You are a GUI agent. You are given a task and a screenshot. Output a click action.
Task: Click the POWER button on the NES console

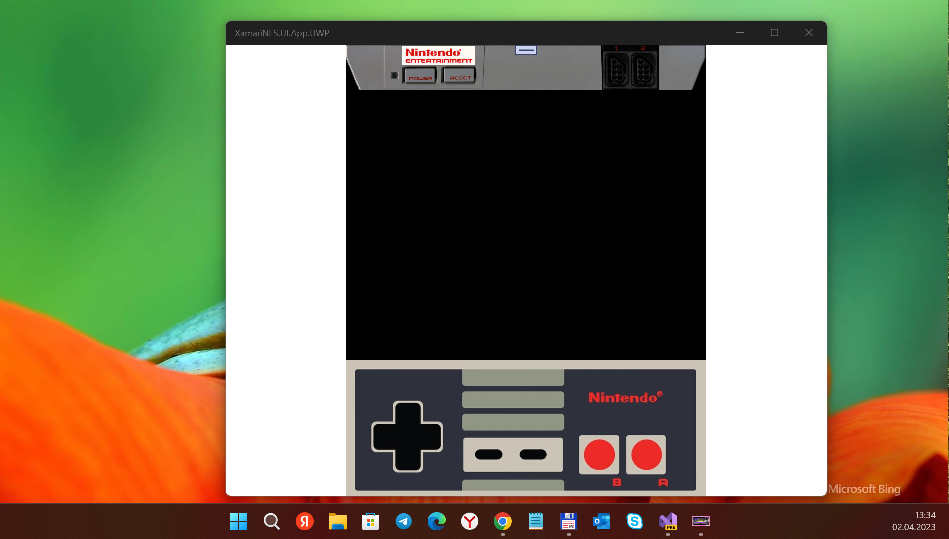[420, 76]
